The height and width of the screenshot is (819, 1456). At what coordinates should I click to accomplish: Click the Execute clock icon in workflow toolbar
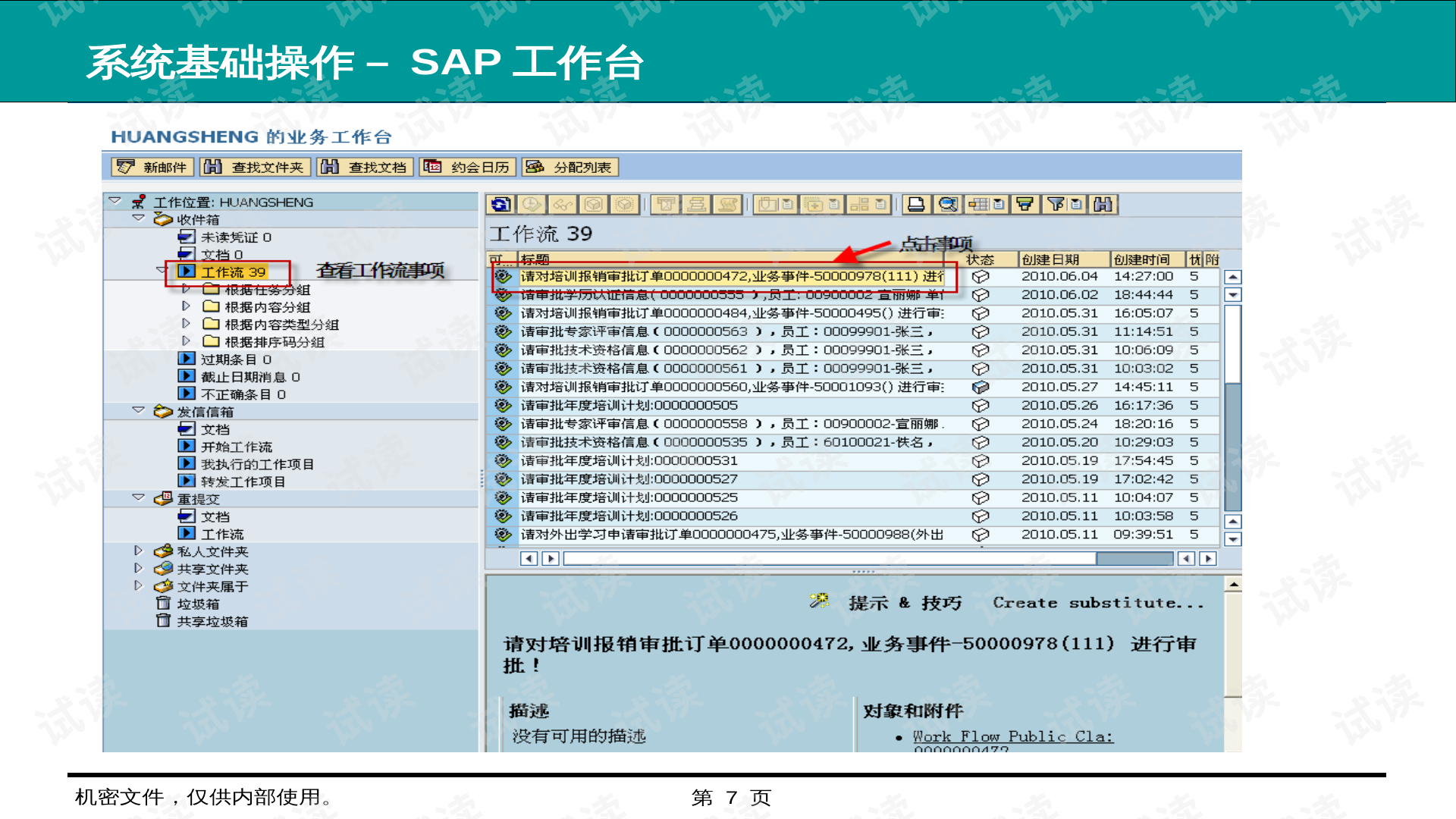click(532, 204)
